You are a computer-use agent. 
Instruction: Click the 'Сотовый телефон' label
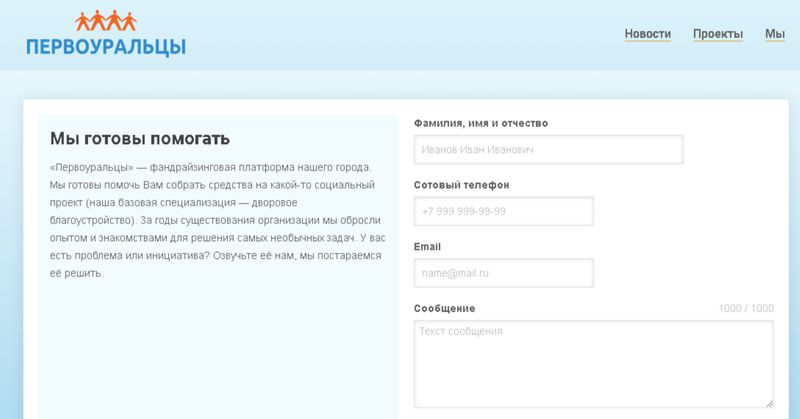coord(461,185)
